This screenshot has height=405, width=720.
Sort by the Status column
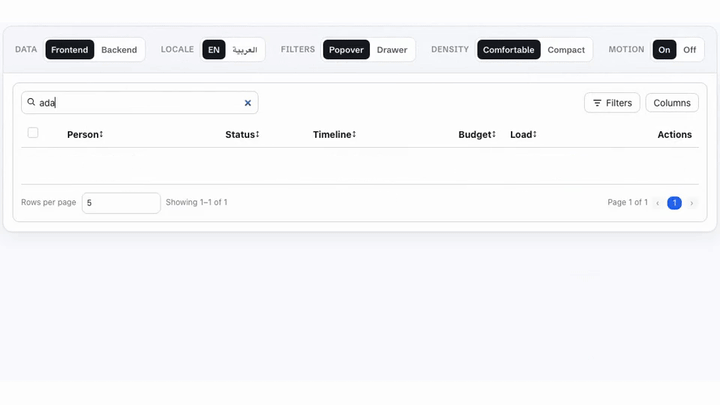pos(242,135)
